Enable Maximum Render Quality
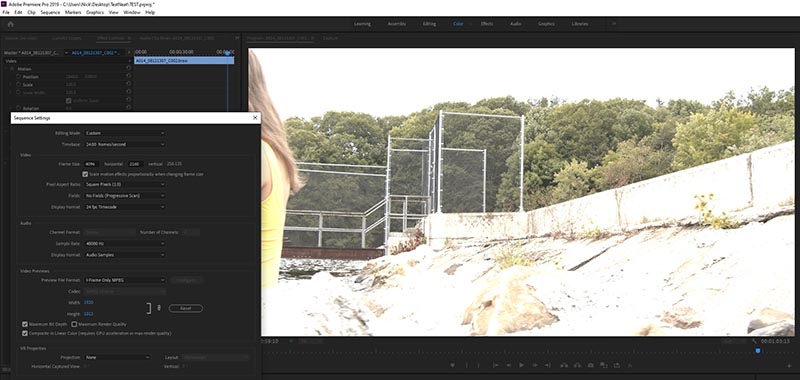This screenshot has width=800, height=380. click(x=74, y=324)
